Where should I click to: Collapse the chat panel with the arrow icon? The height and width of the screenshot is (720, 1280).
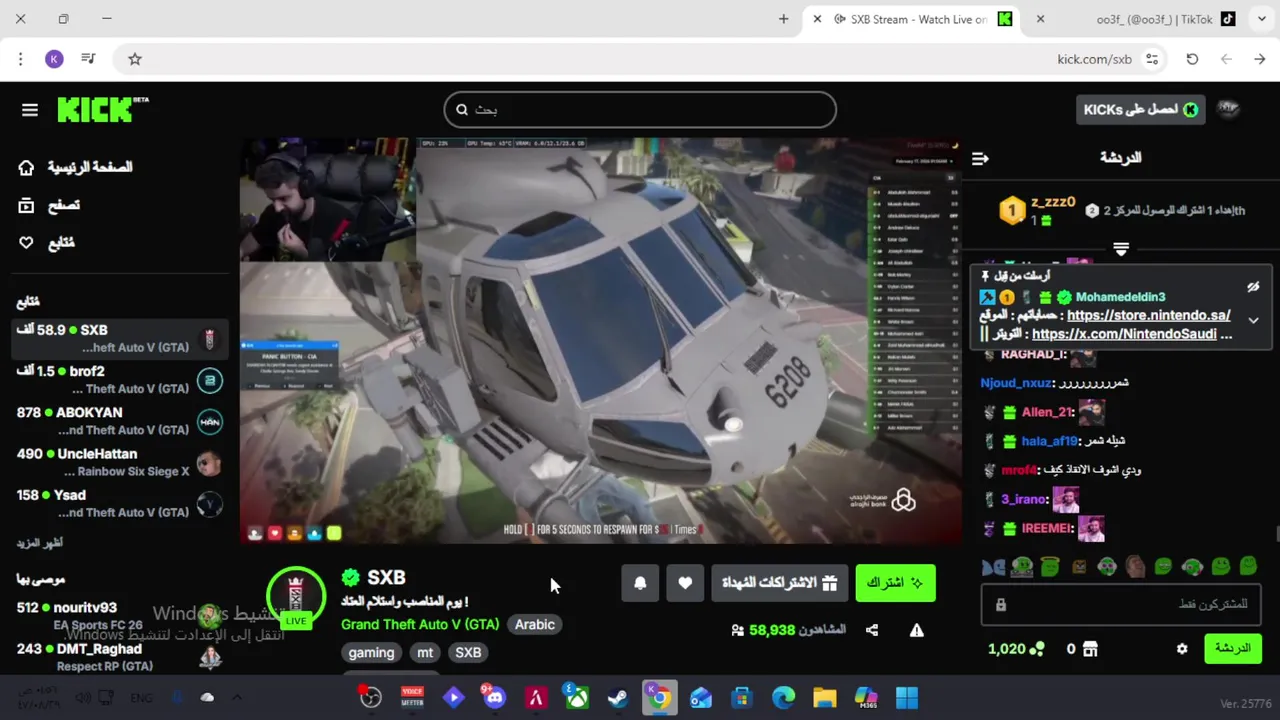[980, 158]
